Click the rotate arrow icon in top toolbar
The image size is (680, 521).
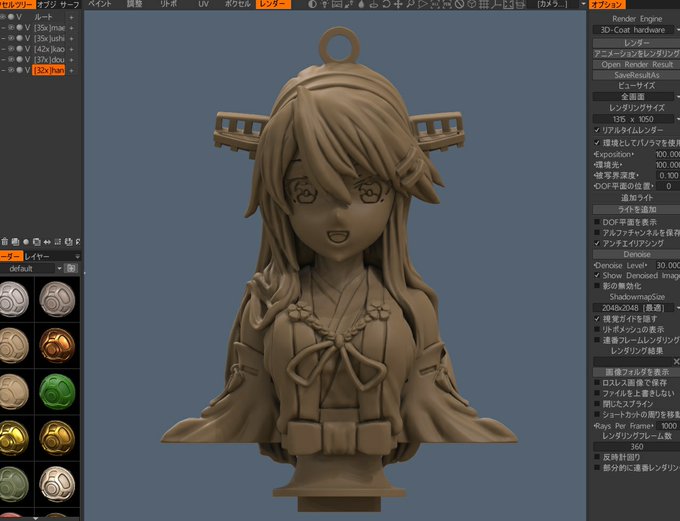coord(386,4)
